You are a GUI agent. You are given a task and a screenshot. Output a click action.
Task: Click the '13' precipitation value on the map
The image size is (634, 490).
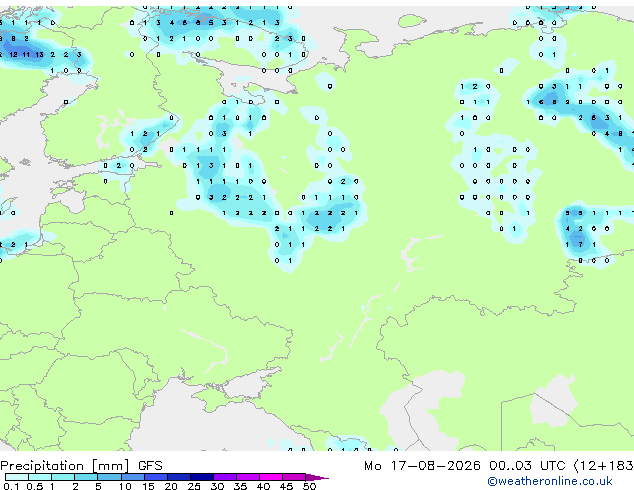click(39, 54)
